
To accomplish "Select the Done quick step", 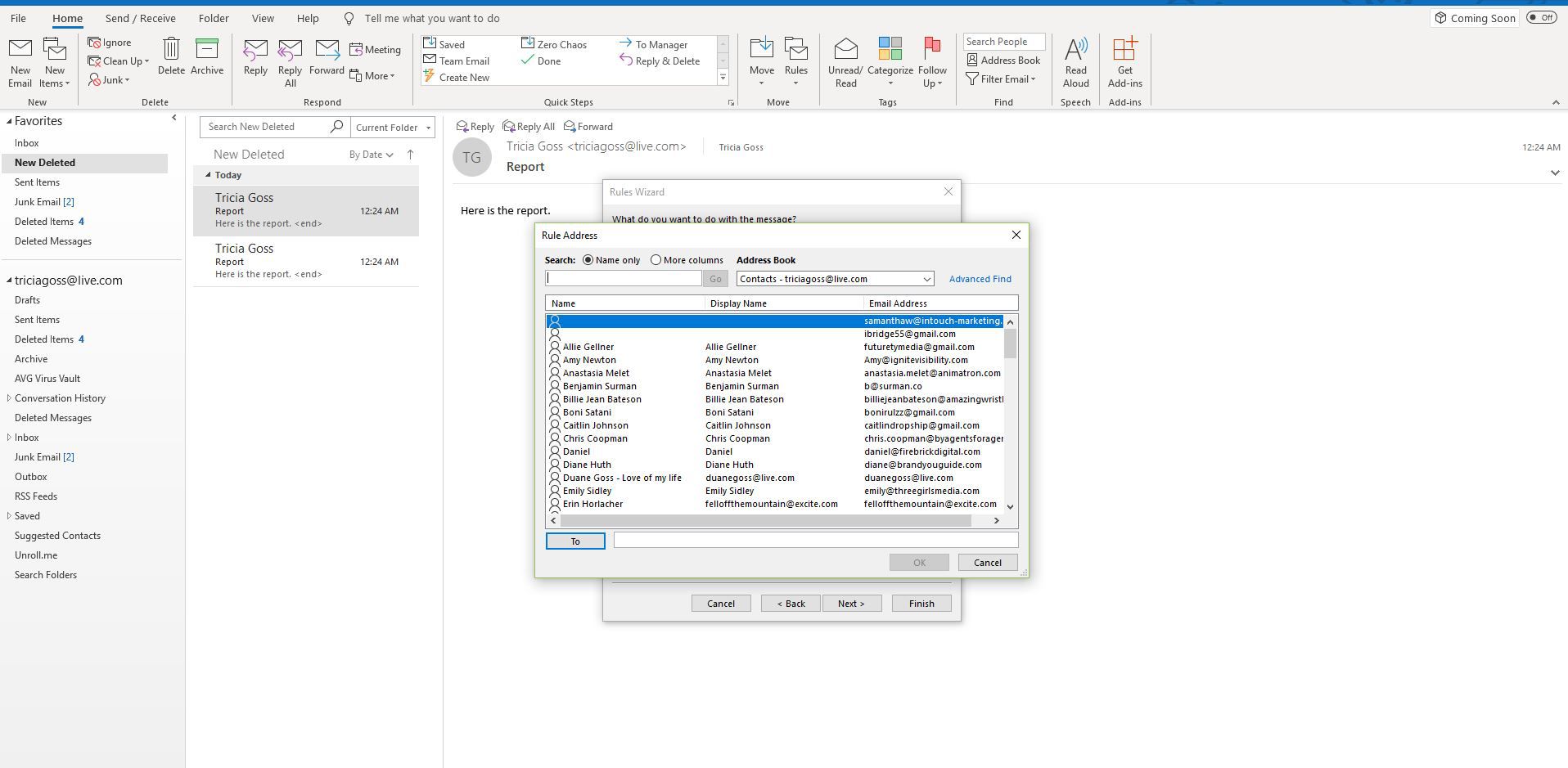I will pos(541,61).
